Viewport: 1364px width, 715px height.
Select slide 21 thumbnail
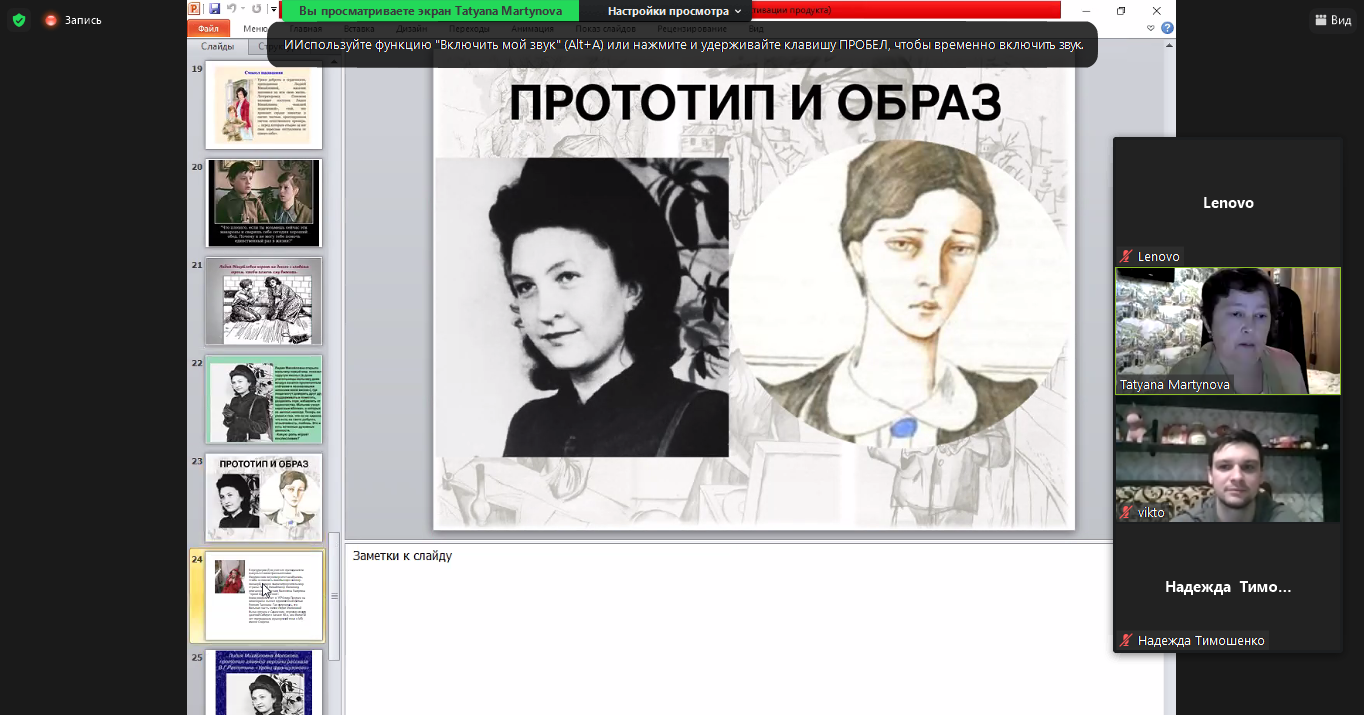point(264,301)
